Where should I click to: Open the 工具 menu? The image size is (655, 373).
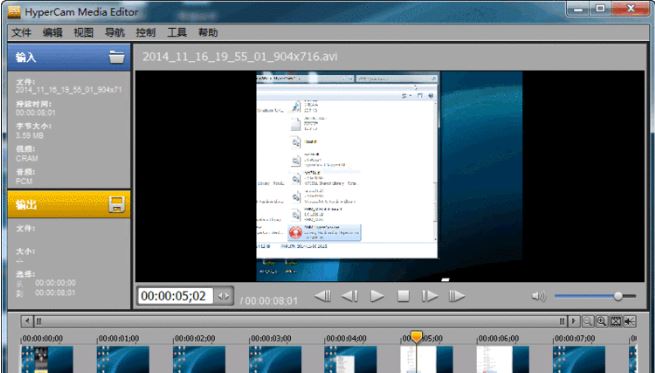pos(177,33)
